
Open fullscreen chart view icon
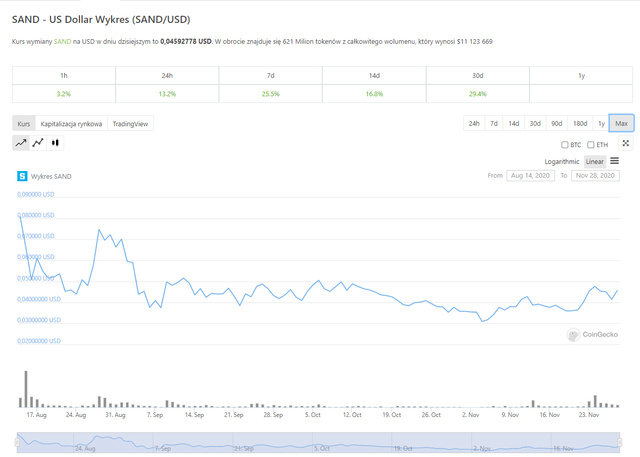tap(626, 143)
